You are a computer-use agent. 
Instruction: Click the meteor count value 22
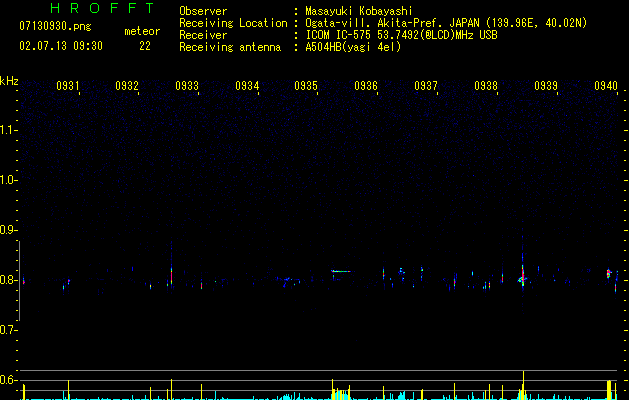(x=145, y=46)
